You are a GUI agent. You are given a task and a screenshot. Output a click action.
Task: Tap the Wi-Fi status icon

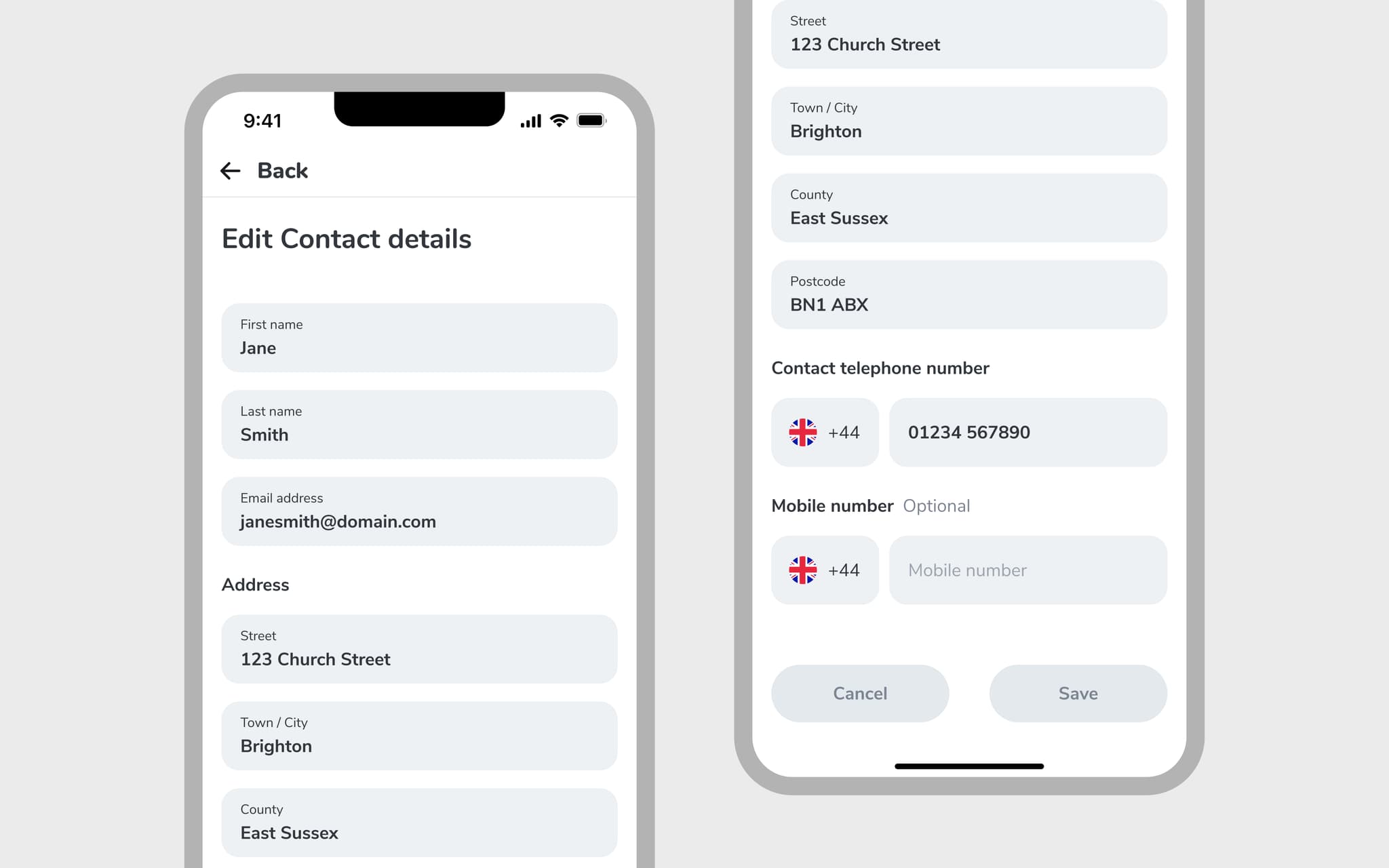(559, 121)
